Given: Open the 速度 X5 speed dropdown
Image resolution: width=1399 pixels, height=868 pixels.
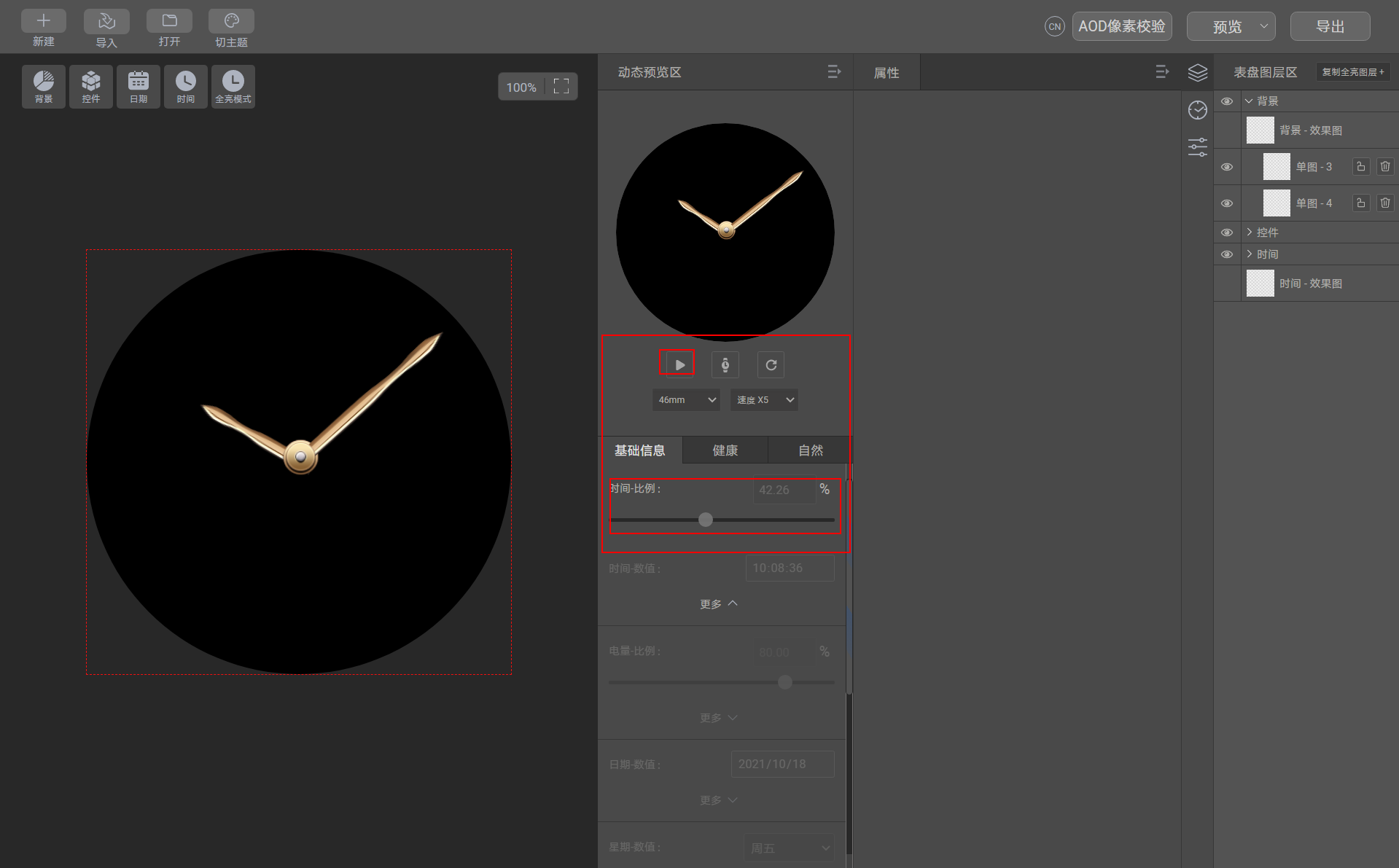Looking at the screenshot, I should click(764, 399).
